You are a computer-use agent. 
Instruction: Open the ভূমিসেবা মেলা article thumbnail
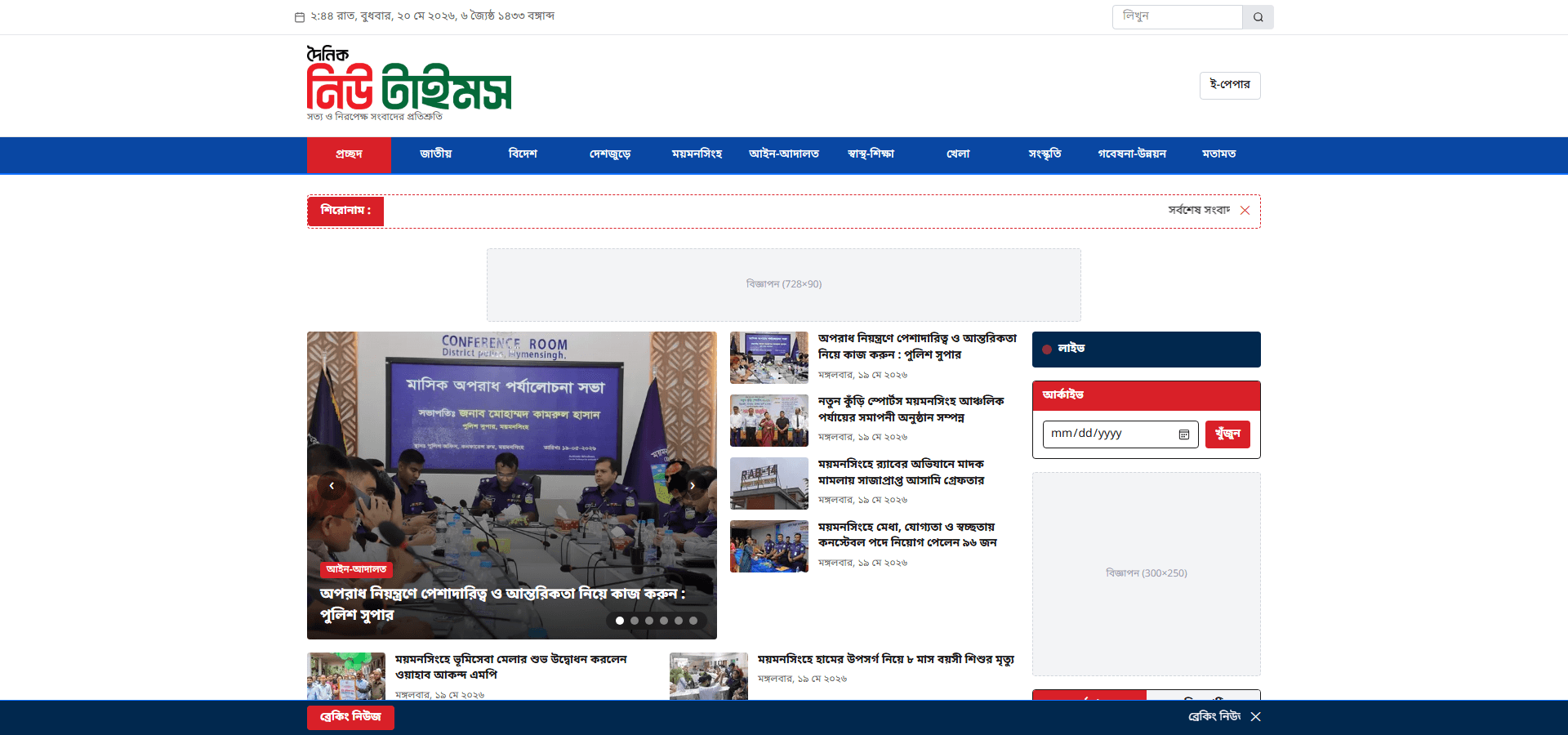[x=346, y=676]
